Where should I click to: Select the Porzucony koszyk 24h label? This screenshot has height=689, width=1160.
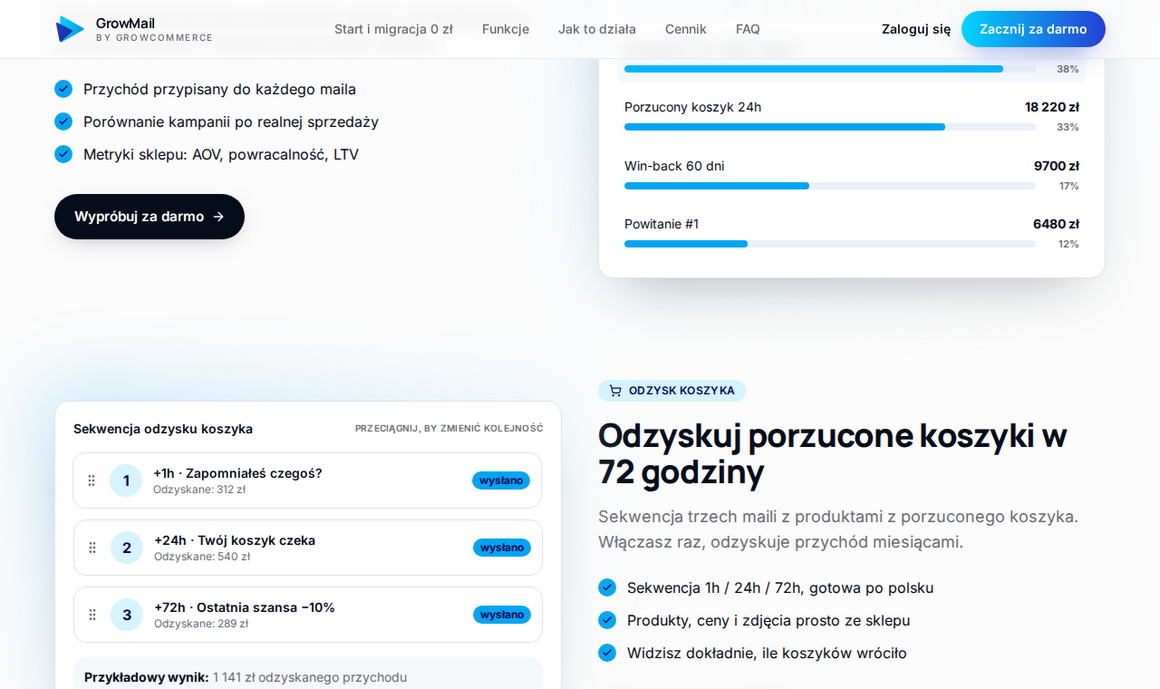point(692,107)
